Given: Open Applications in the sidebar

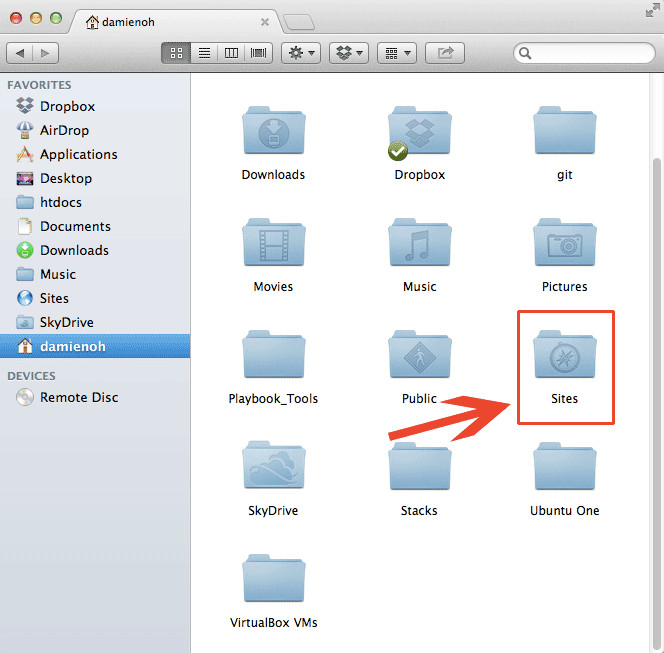Looking at the screenshot, I should [95, 155].
